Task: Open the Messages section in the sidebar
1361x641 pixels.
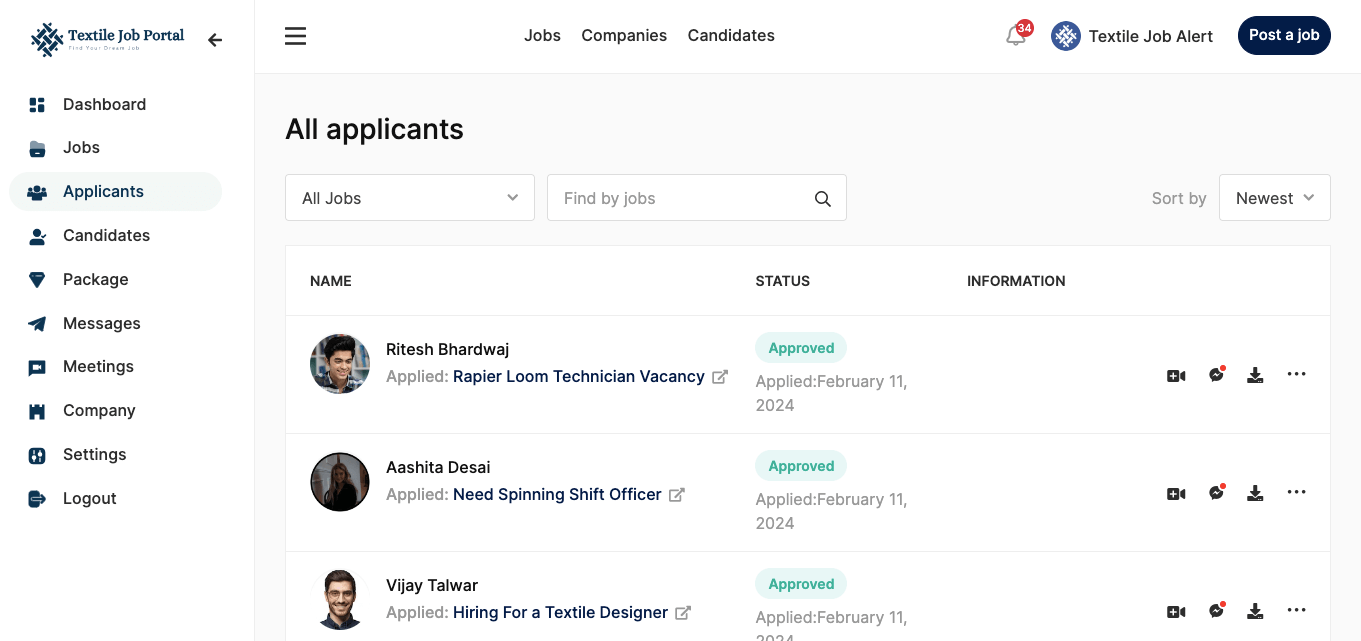Action: click(x=101, y=323)
